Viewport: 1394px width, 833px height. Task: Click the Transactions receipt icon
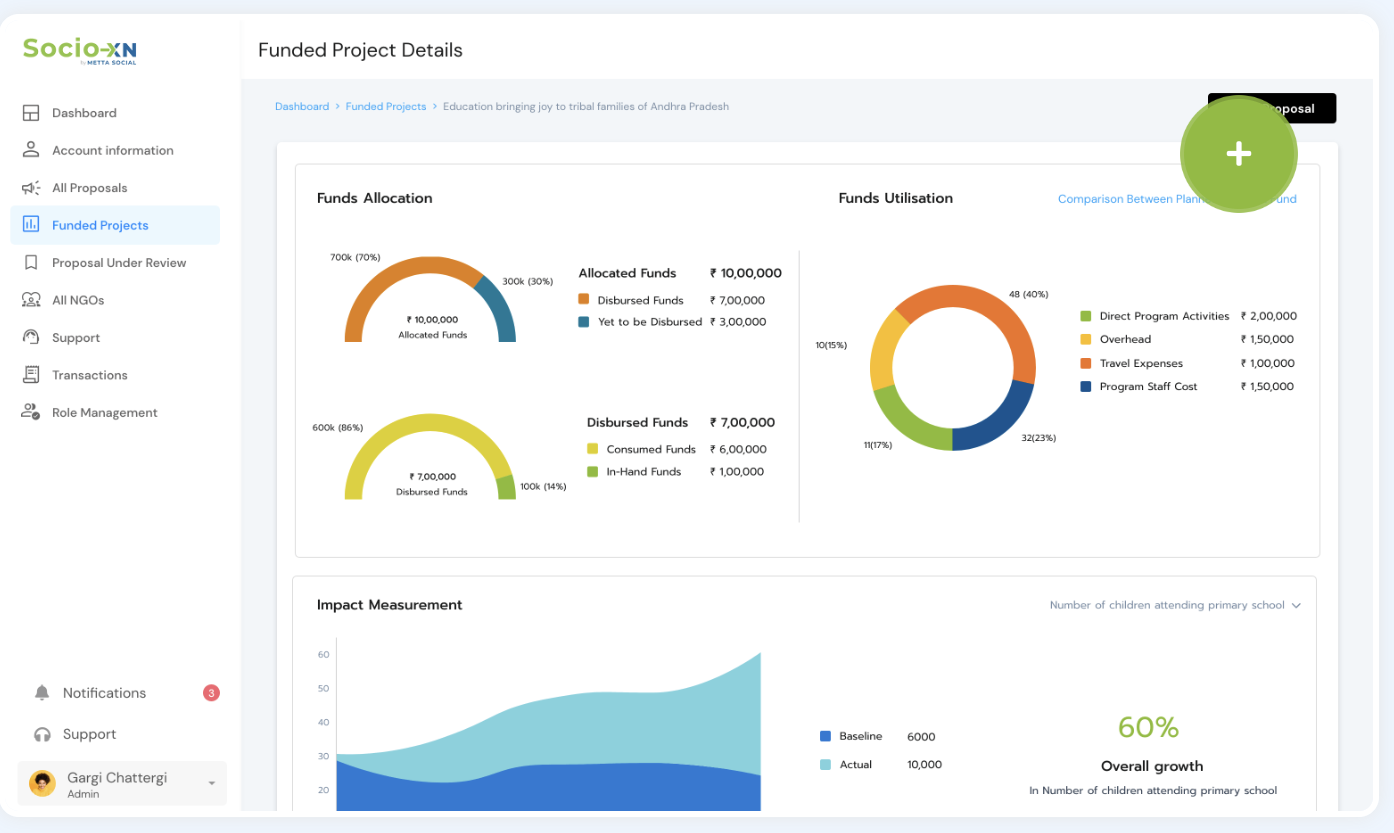pyautogui.click(x=31, y=375)
